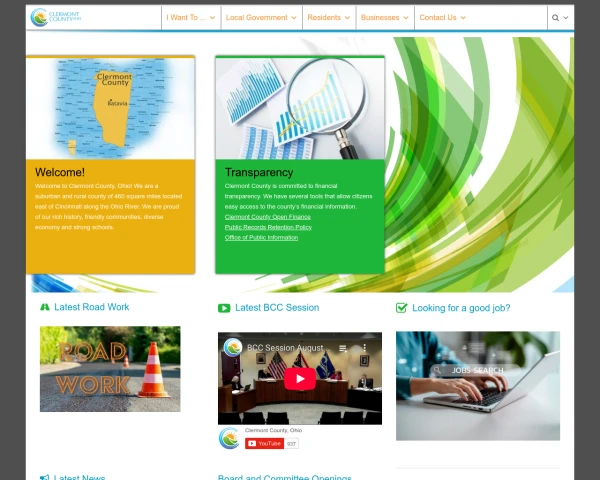
Task: Open the BCC Session August video title
Action: [x=288, y=348]
